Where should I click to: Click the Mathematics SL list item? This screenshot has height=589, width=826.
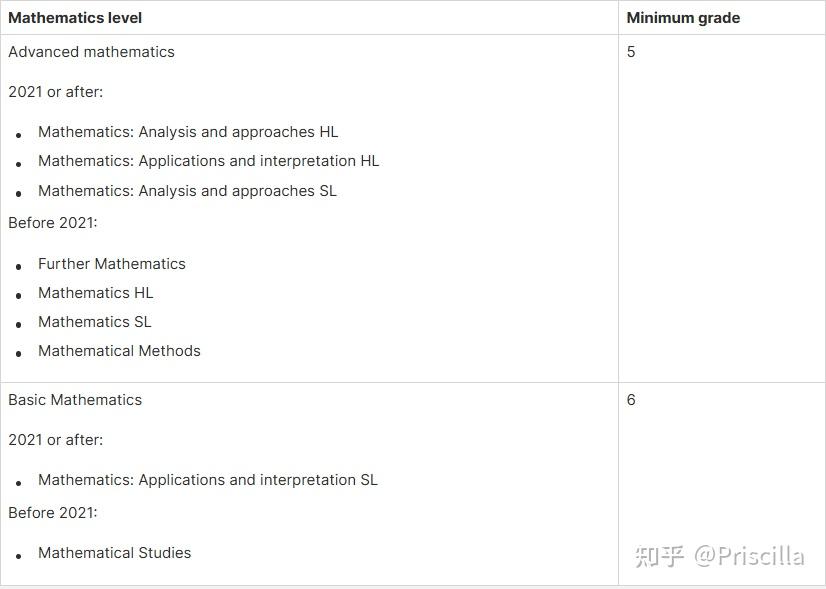click(x=95, y=322)
